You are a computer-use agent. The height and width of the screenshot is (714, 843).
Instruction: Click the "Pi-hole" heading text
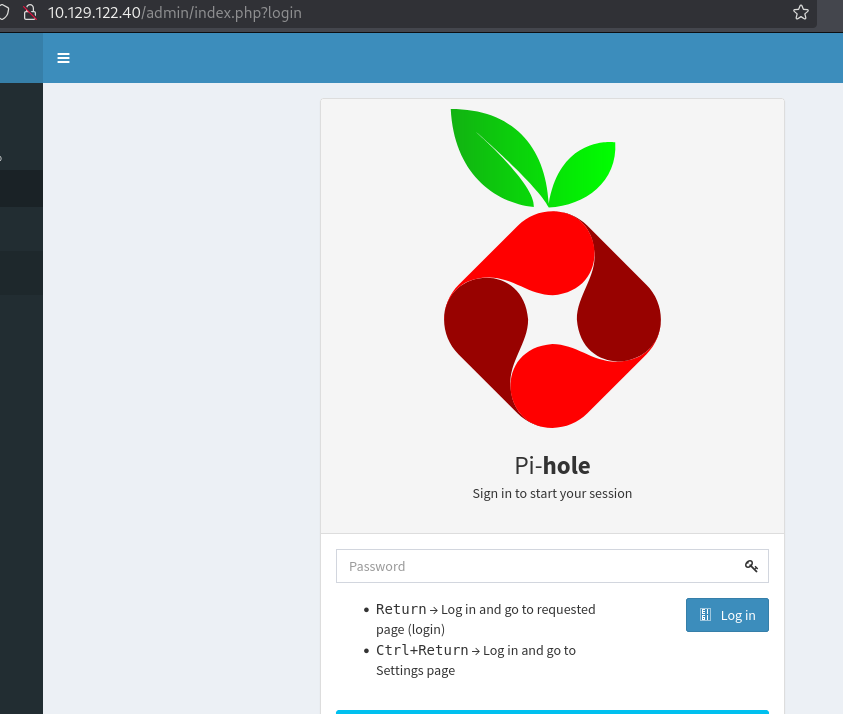coord(552,466)
